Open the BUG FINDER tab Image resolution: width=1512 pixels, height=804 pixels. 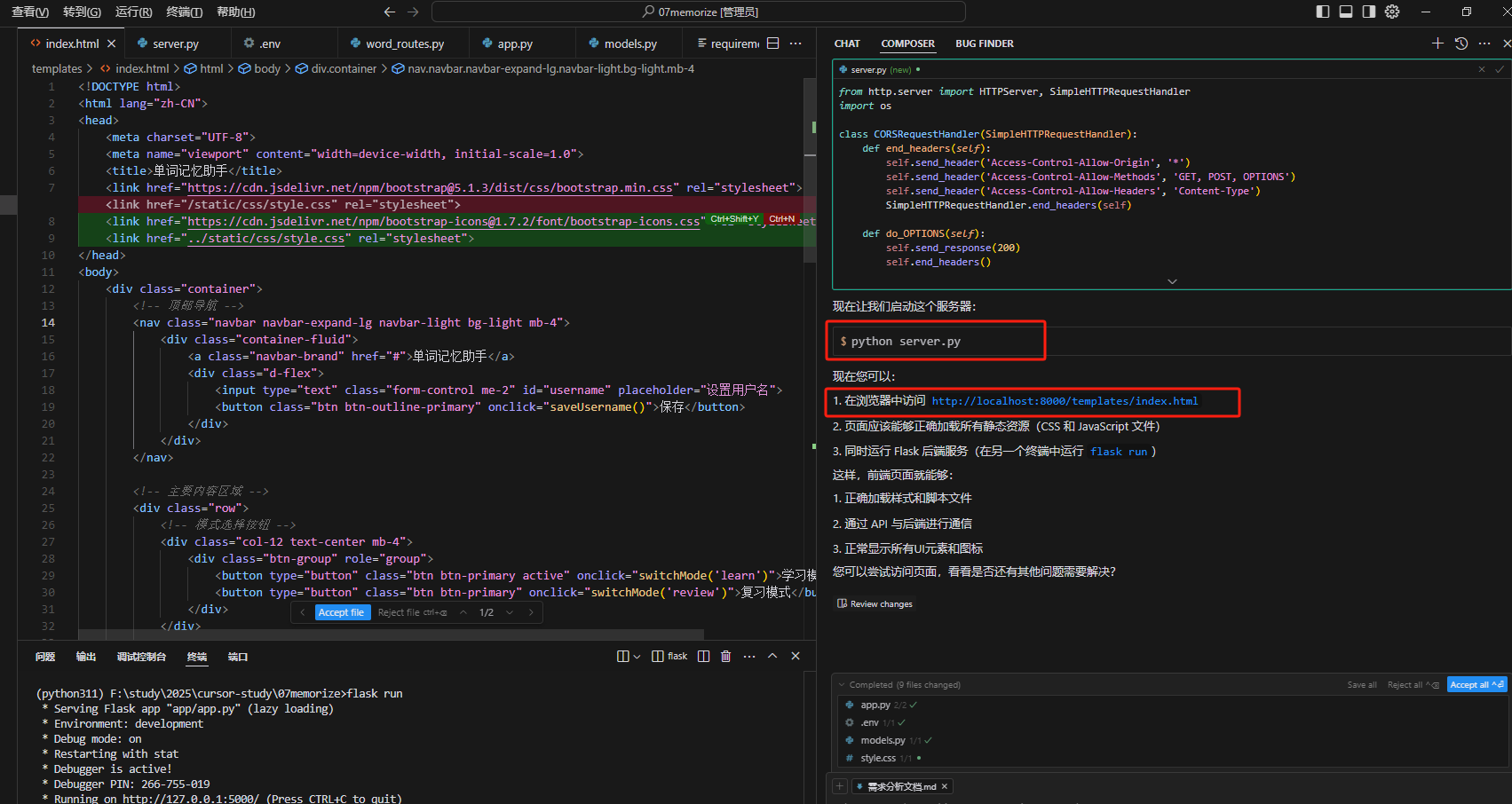coord(984,43)
